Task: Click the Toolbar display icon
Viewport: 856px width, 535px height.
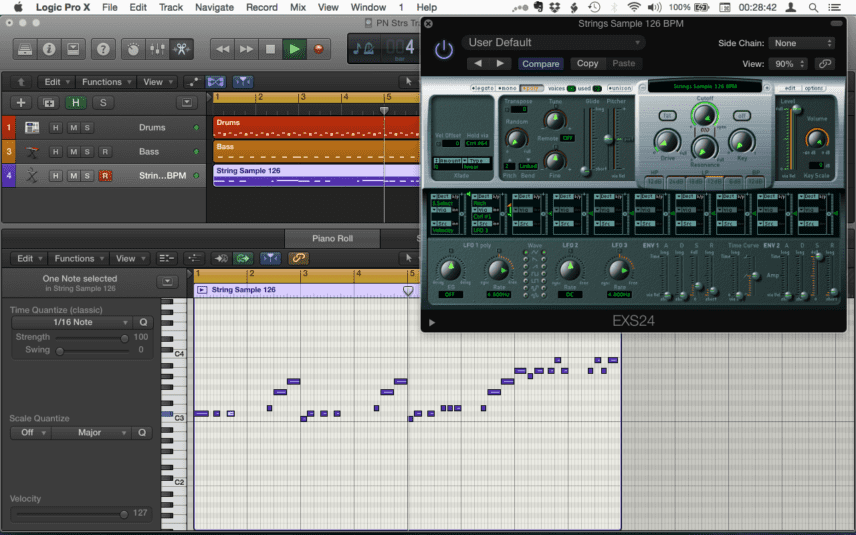Action: [x=73, y=49]
